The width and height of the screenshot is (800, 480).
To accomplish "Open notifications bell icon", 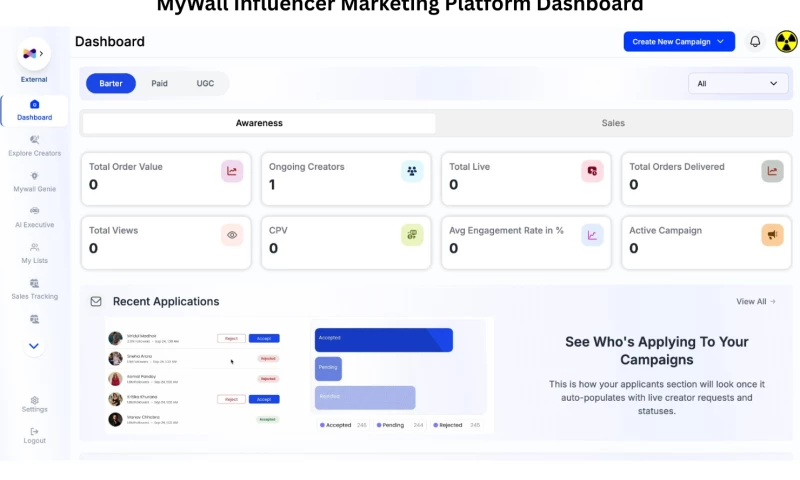I will pos(755,41).
